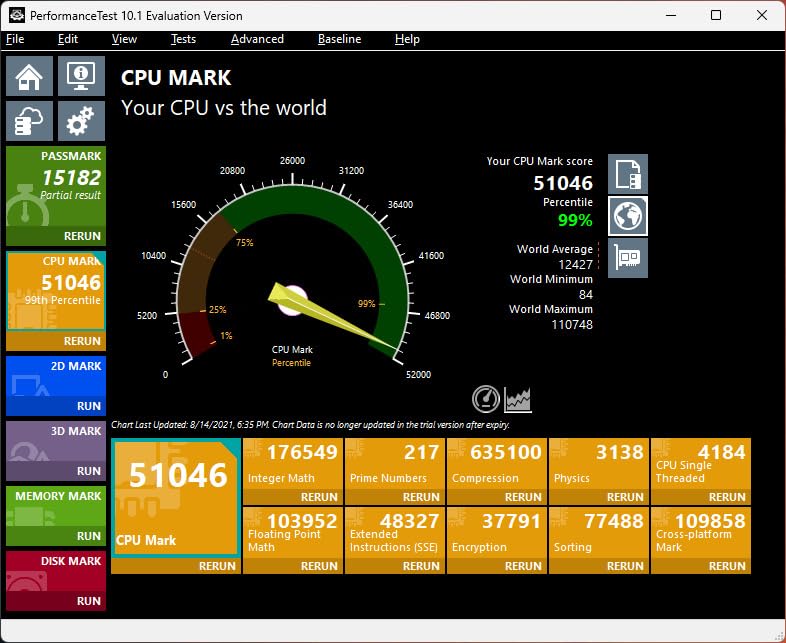Rerun the Compression test
The width and height of the screenshot is (786, 643).
pos(497,497)
